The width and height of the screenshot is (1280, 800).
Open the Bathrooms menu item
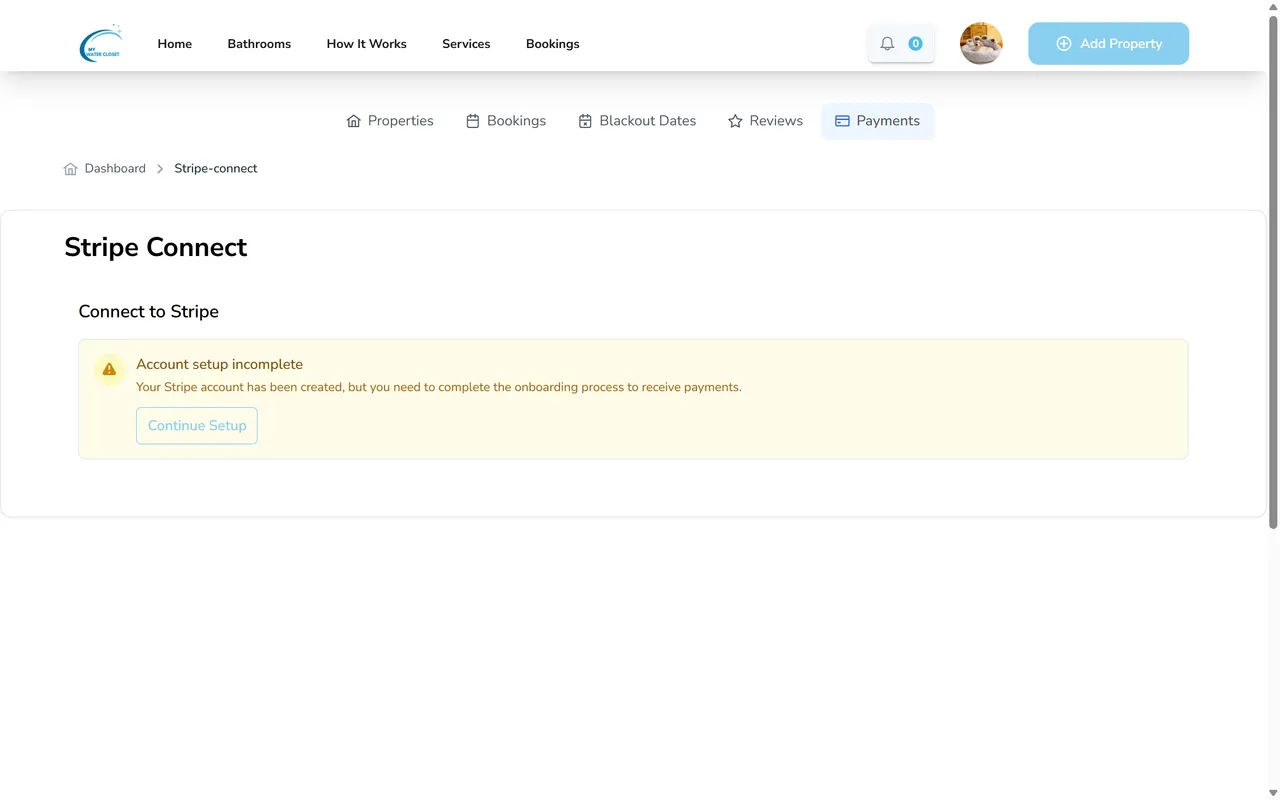click(259, 44)
